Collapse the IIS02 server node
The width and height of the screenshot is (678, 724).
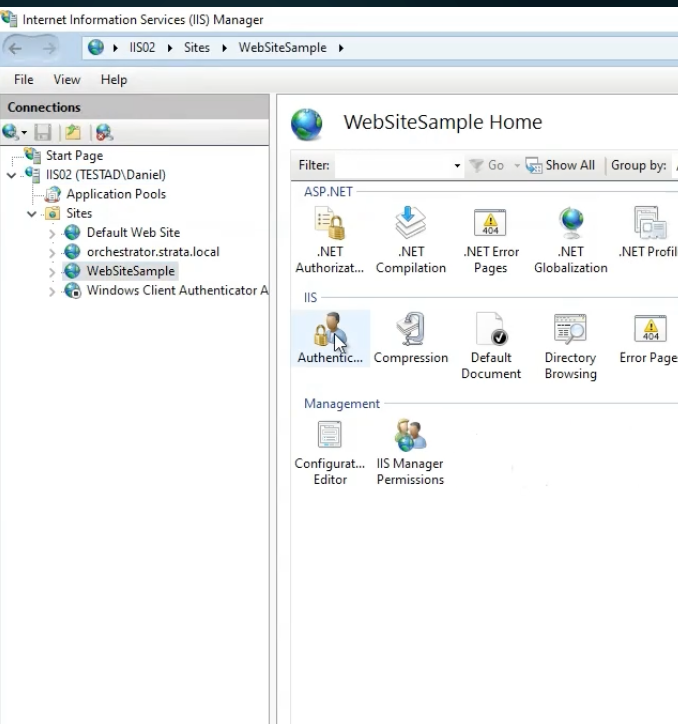(x=12, y=175)
